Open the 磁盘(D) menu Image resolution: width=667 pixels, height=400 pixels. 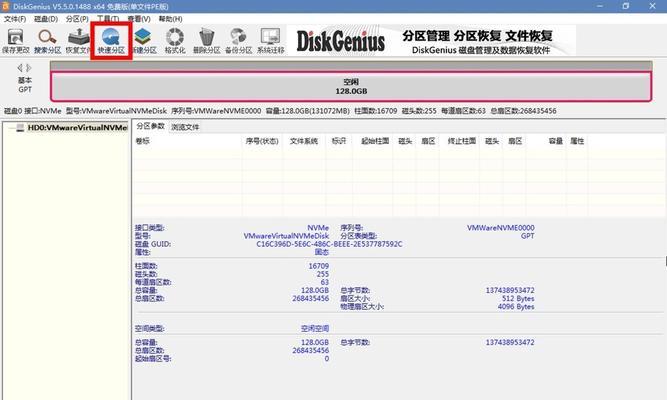46,19
